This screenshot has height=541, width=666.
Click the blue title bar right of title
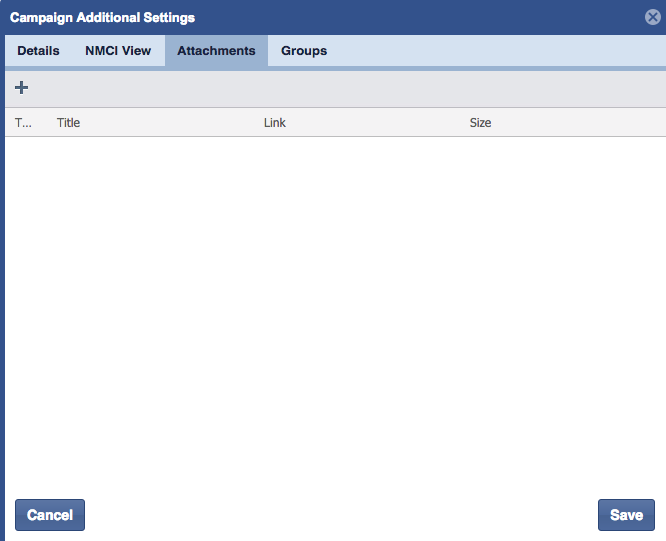coord(420,17)
